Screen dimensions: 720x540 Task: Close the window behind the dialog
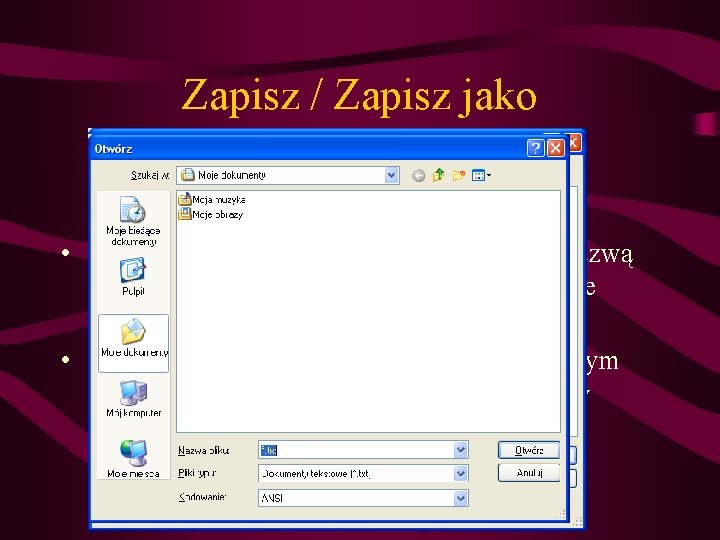(574, 143)
